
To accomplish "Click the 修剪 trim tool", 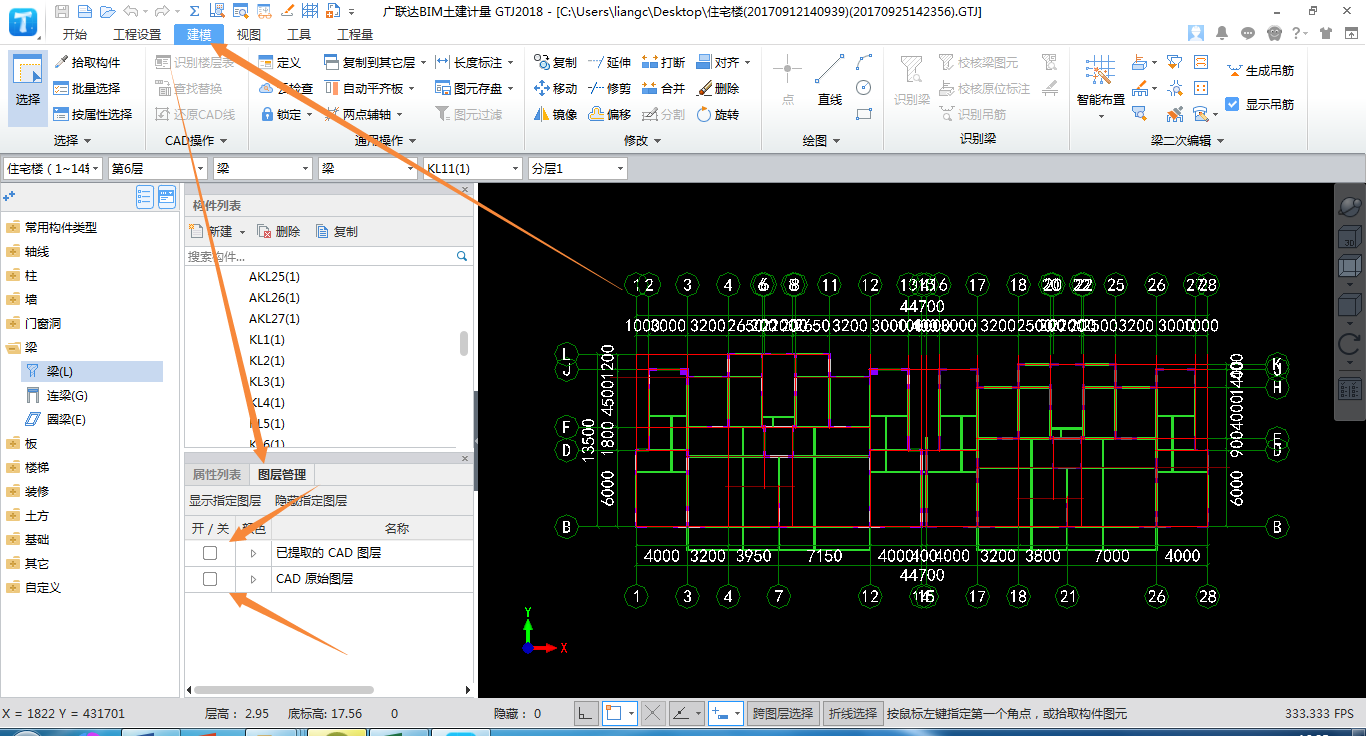I will click(x=609, y=88).
